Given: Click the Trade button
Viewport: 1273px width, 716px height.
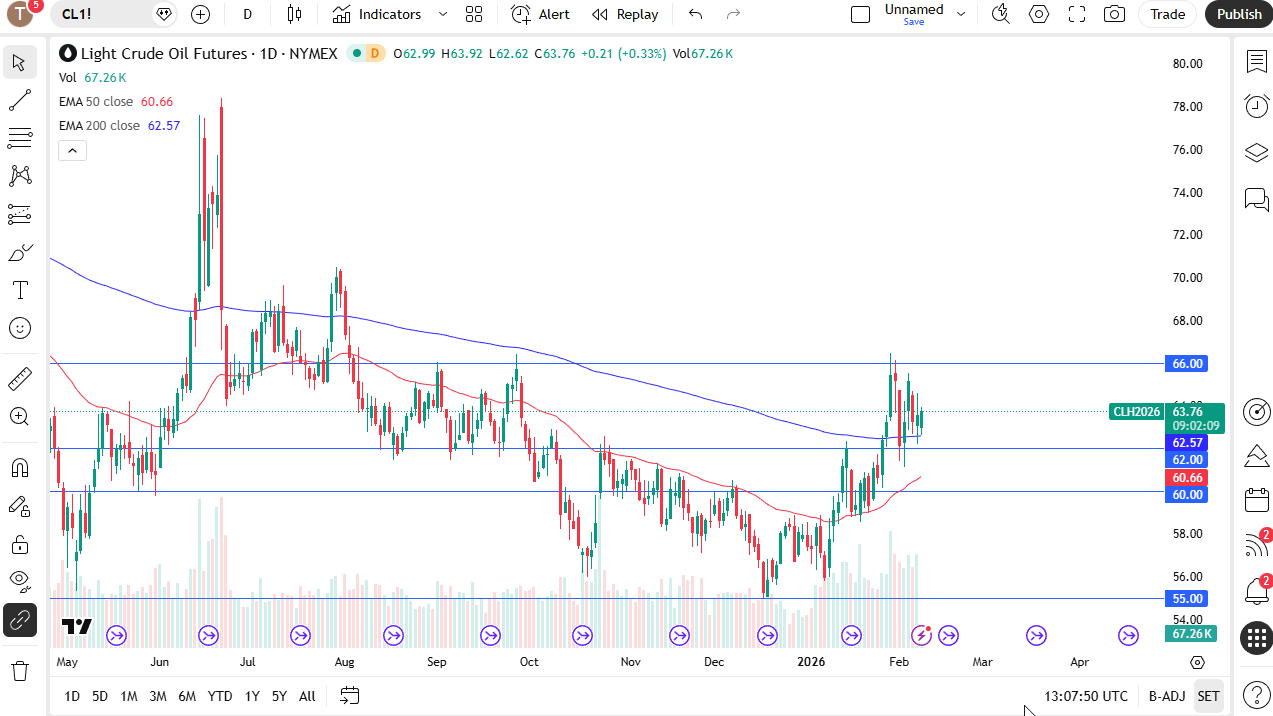Looking at the screenshot, I should point(1167,14).
